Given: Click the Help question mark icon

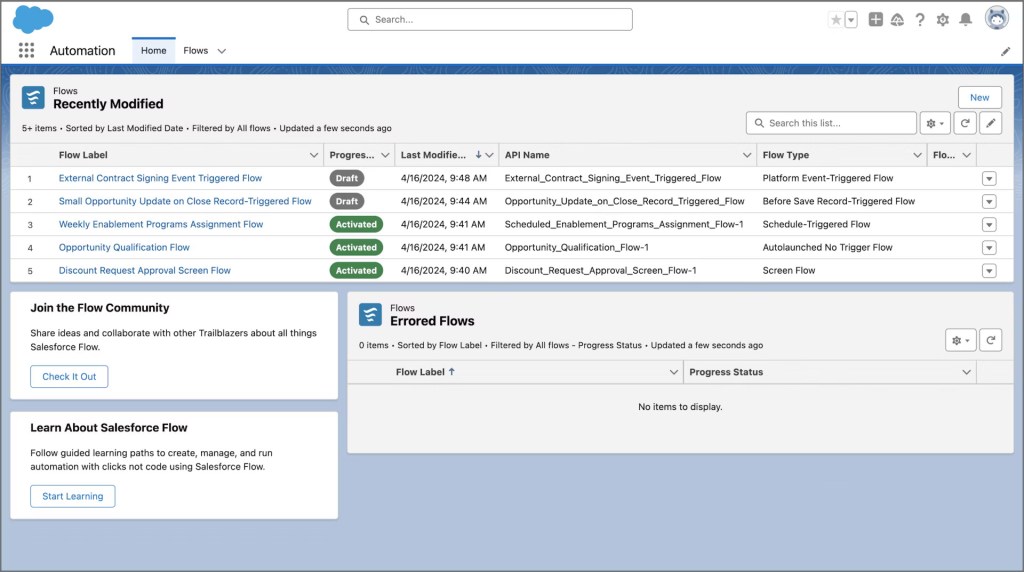Looking at the screenshot, I should [919, 20].
